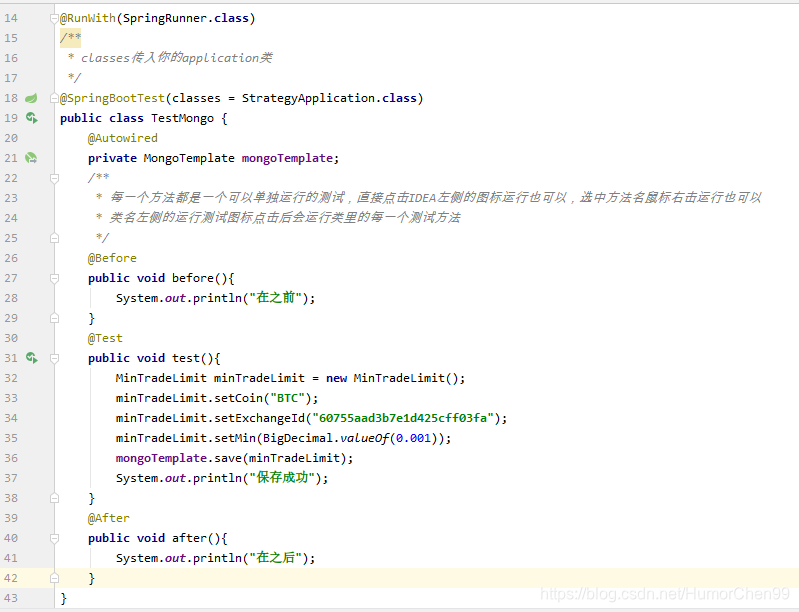Click StrategyApplication in the @SpringBootTest annotation

click(x=308, y=98)
